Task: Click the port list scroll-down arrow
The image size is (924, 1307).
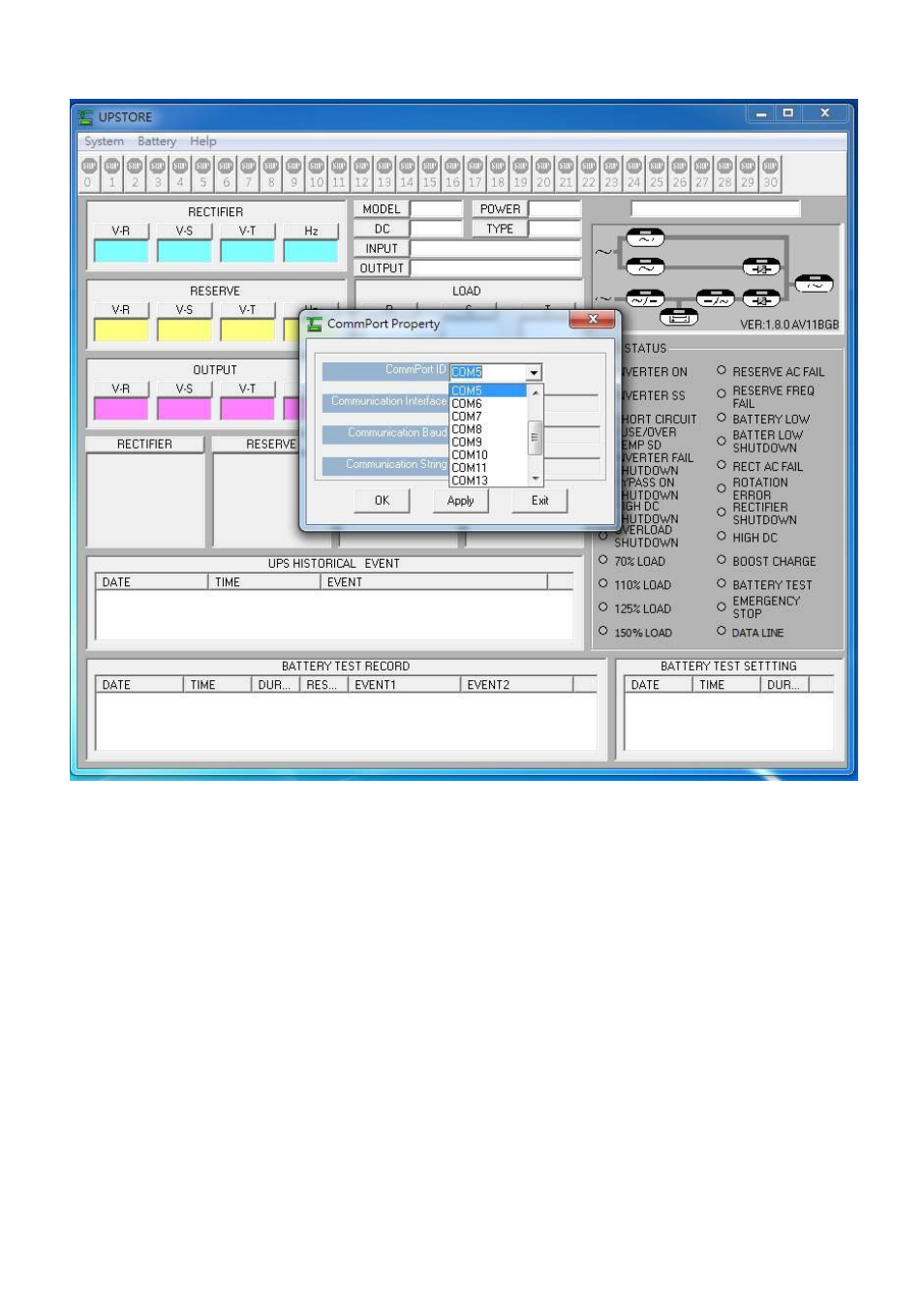Action: point(535,479)
